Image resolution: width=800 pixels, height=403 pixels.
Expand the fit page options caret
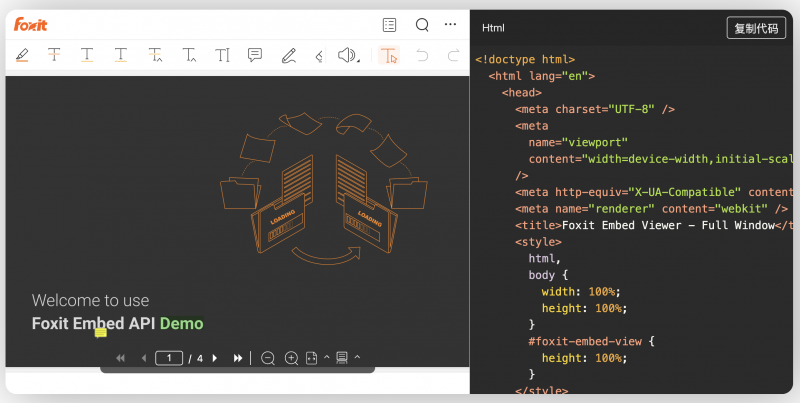[327, 357]
